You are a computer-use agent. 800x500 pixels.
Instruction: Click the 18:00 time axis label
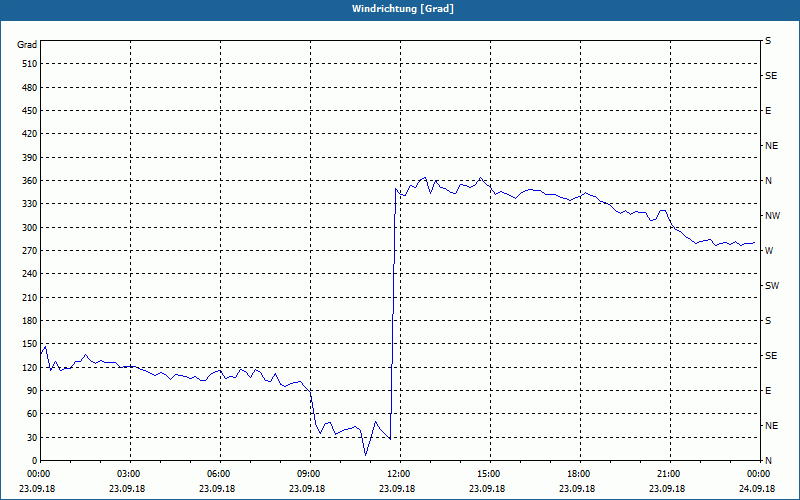click(x=578, y=474)
